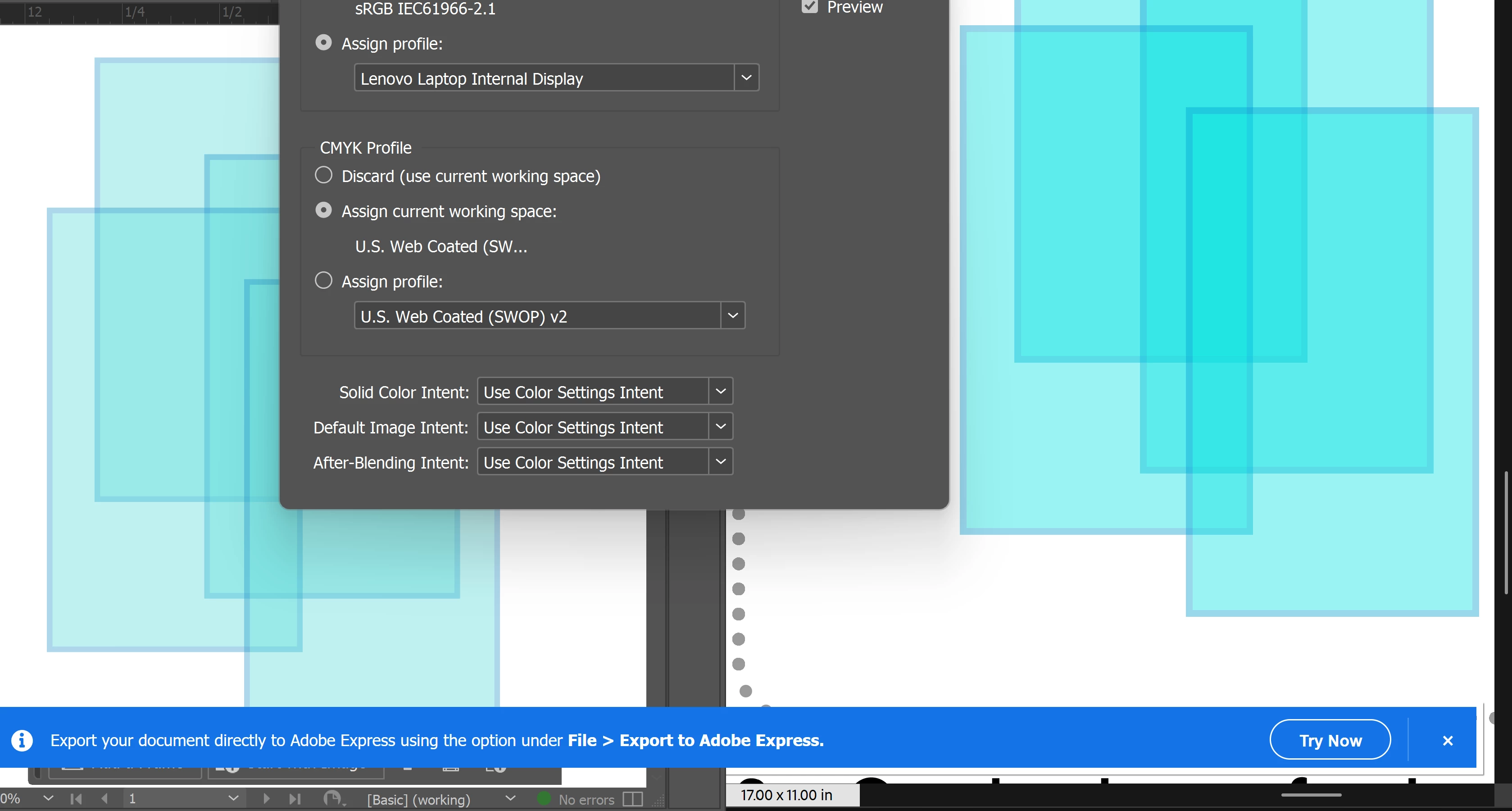Select Assign current working space radio
Screen dimensions: 1512x811
pyautogui.click(x=323, y=210)
